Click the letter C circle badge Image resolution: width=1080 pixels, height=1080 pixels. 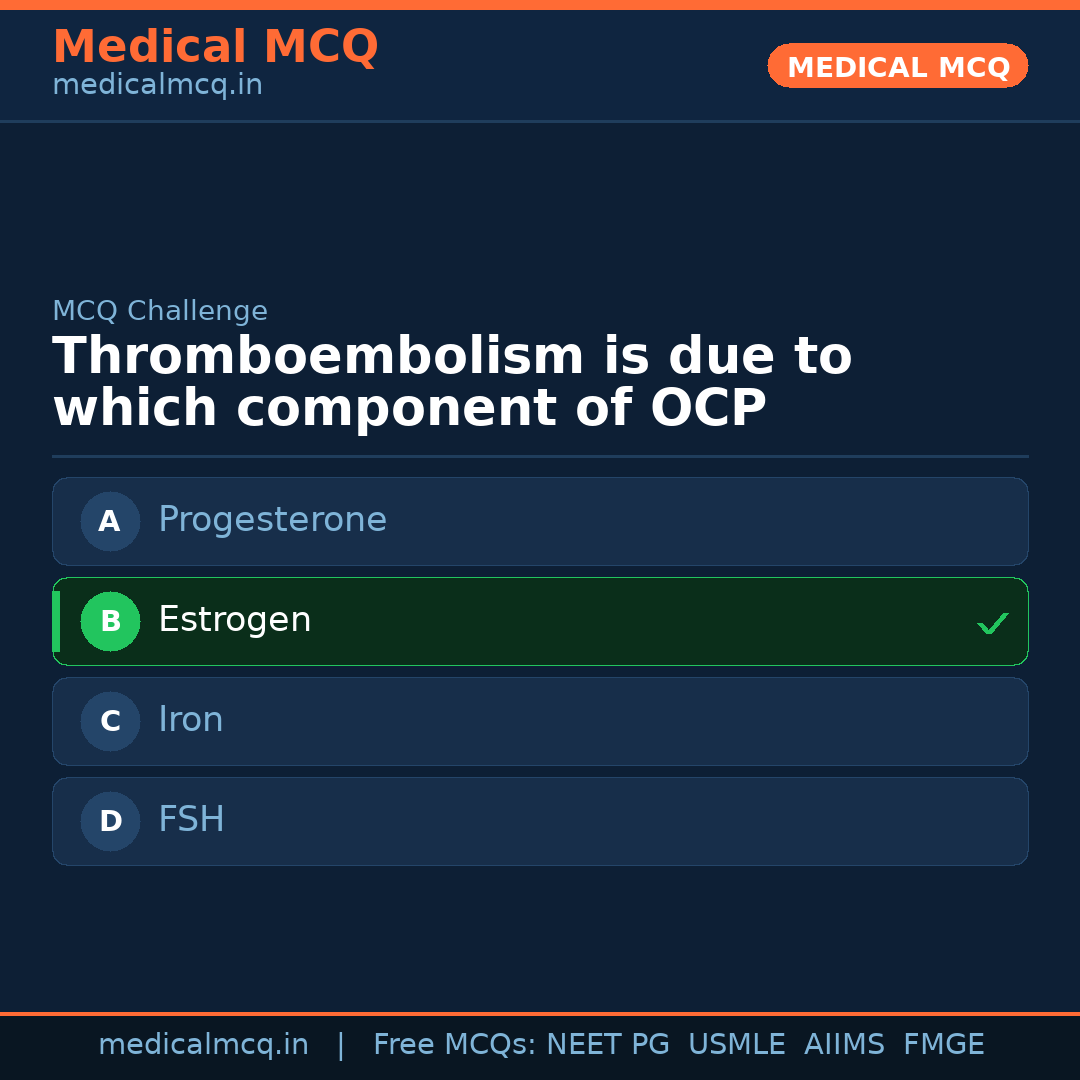click(110, 721)
